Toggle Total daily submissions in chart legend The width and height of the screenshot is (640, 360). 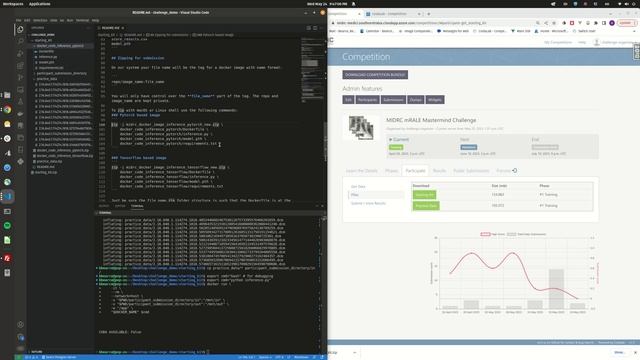point(527,234)
